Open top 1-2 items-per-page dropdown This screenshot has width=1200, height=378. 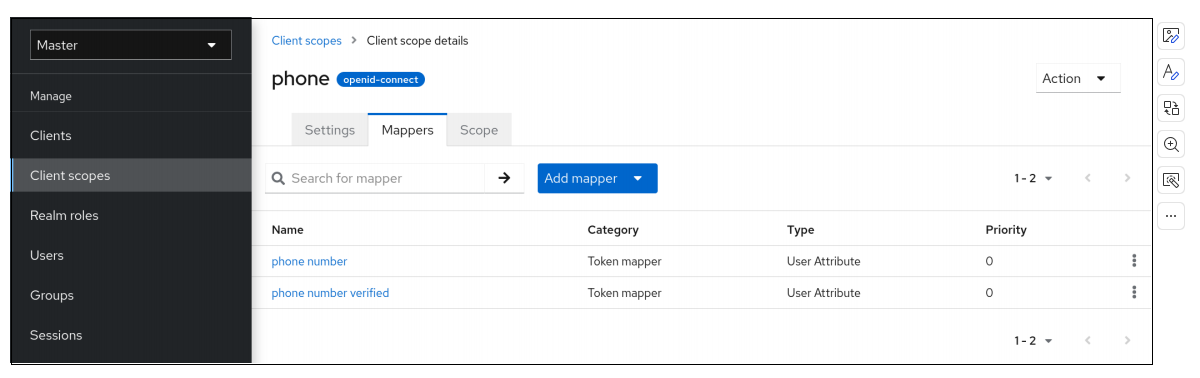pyautogui.click(x=1033, y=178)
